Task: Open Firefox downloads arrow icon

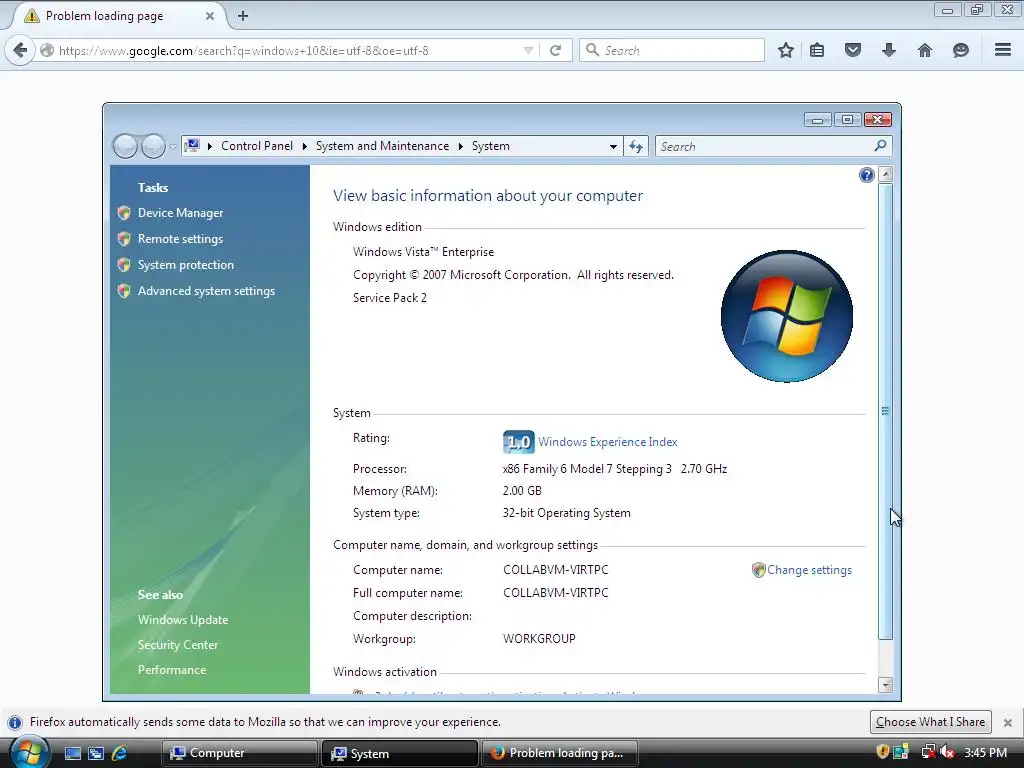Action: click(x=889, y=50)
